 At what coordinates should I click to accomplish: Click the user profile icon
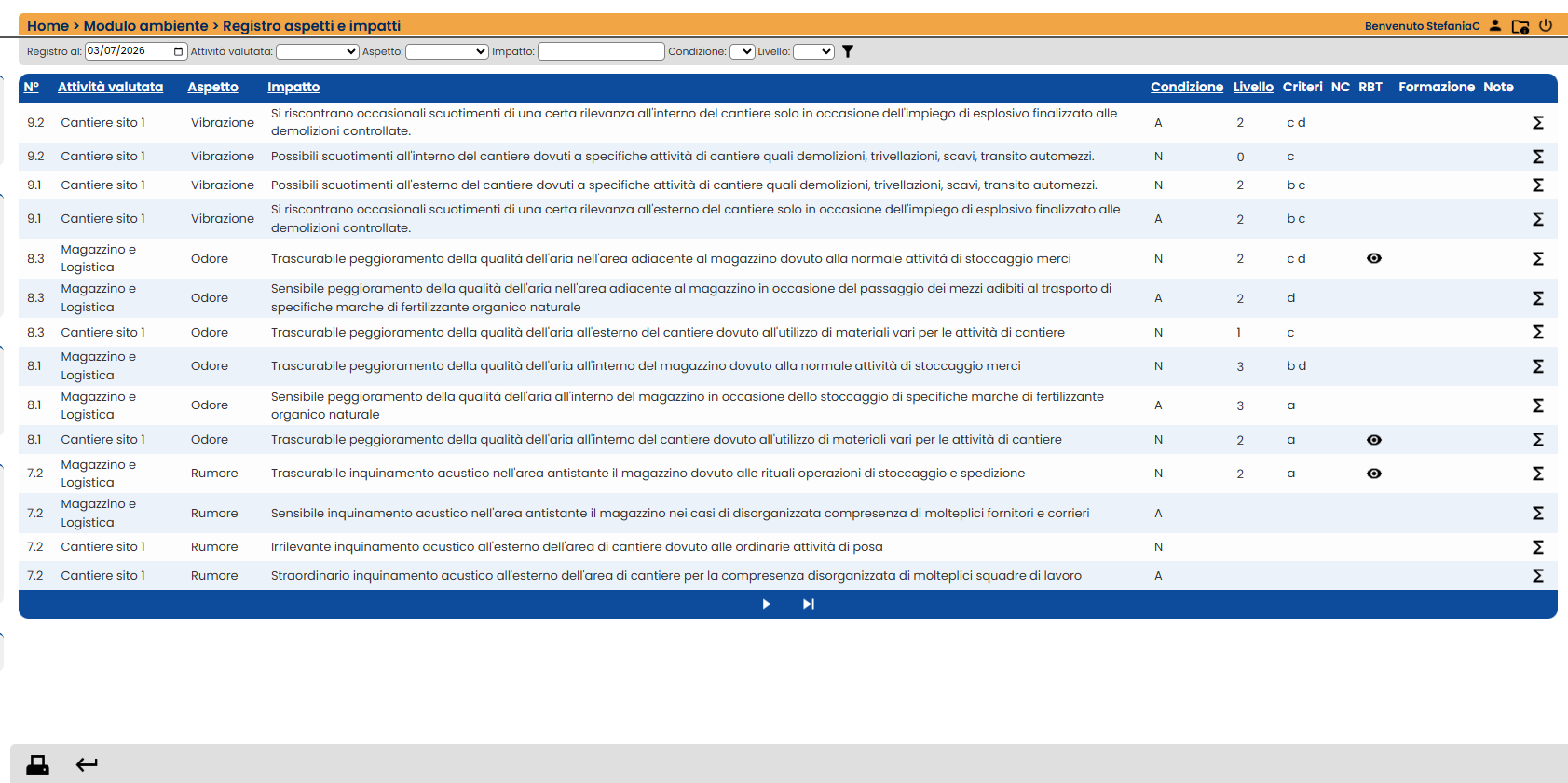tap(1495, 25)
